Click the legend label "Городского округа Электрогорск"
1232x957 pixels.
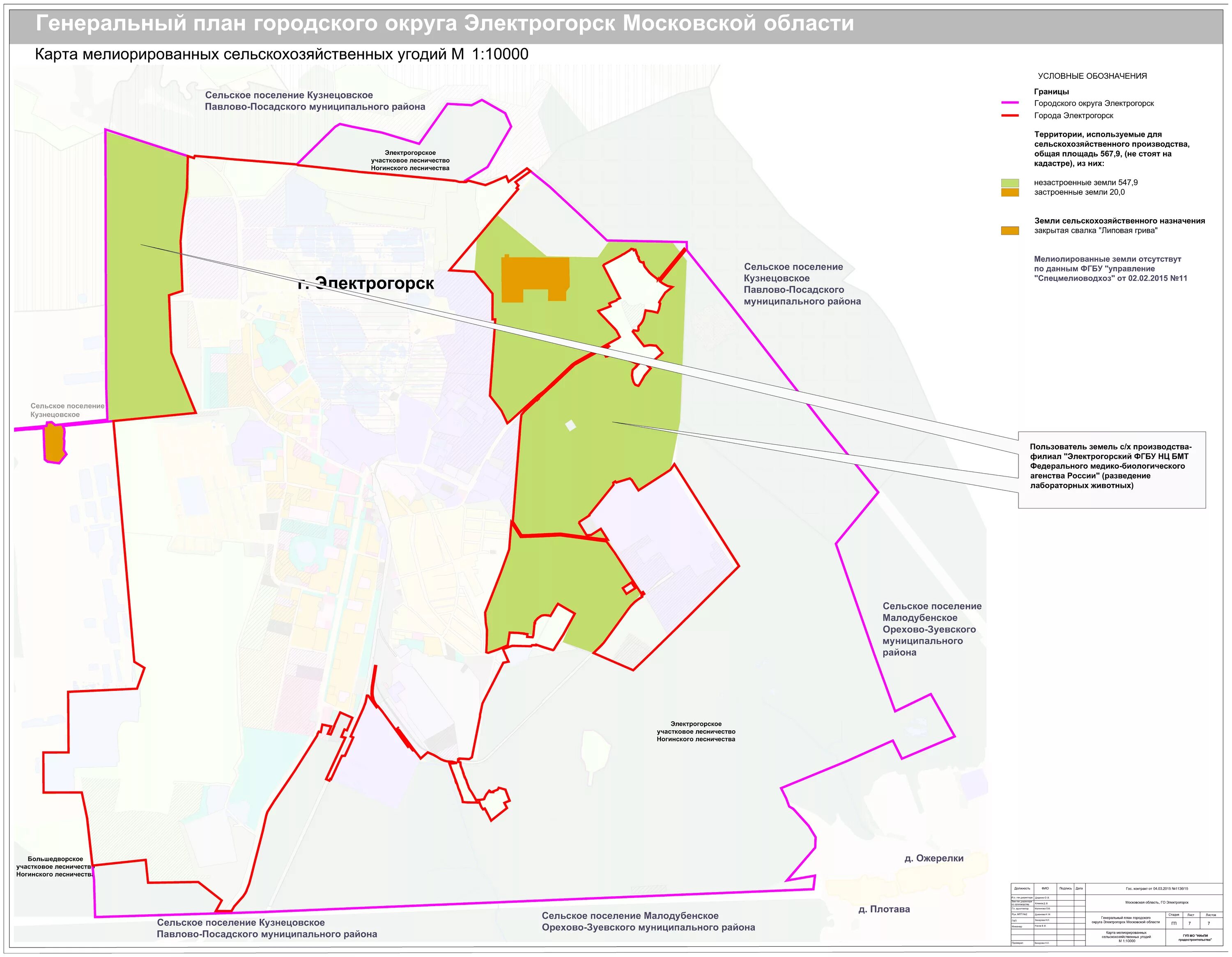click(x=1094, y=103)
